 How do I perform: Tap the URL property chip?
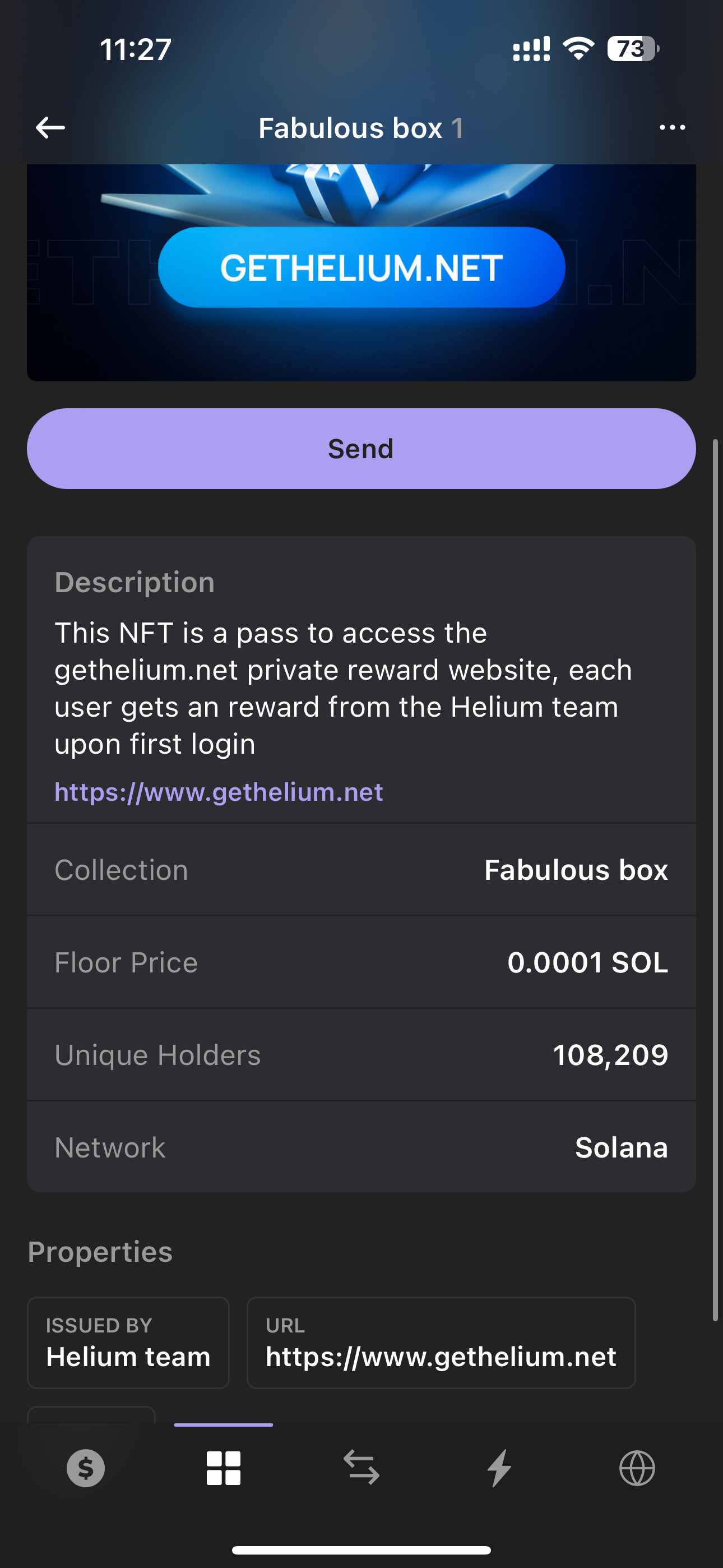[x=441, y=1343]
